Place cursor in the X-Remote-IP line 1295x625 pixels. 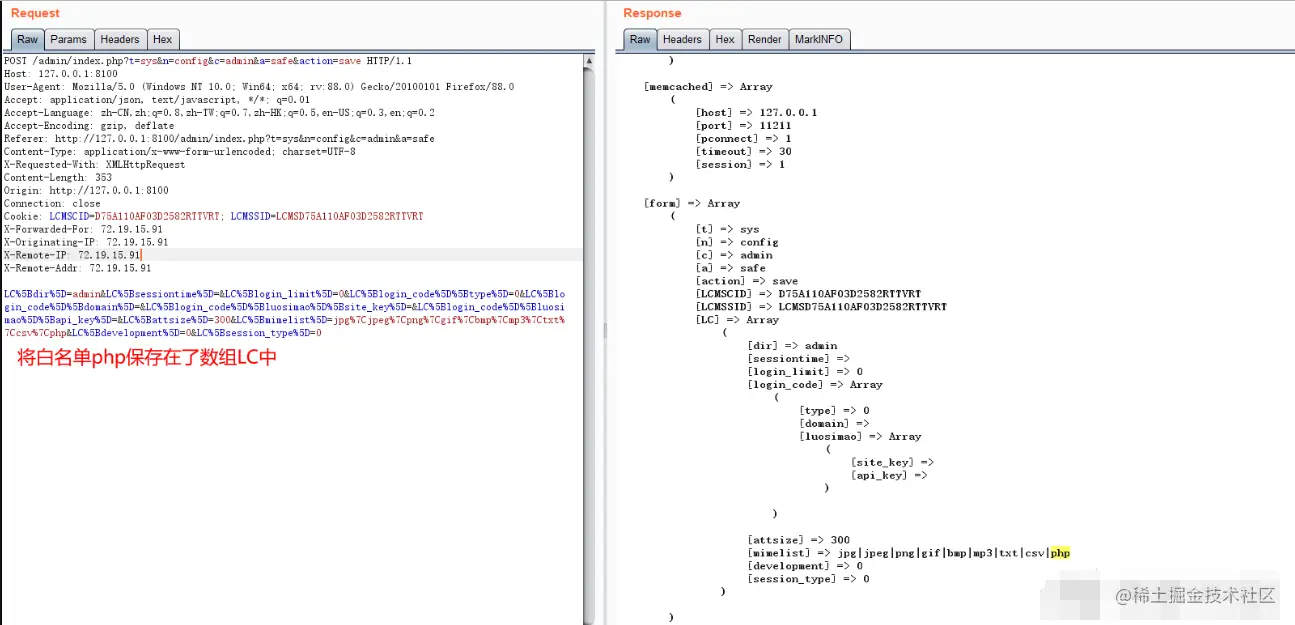(73, 255)
